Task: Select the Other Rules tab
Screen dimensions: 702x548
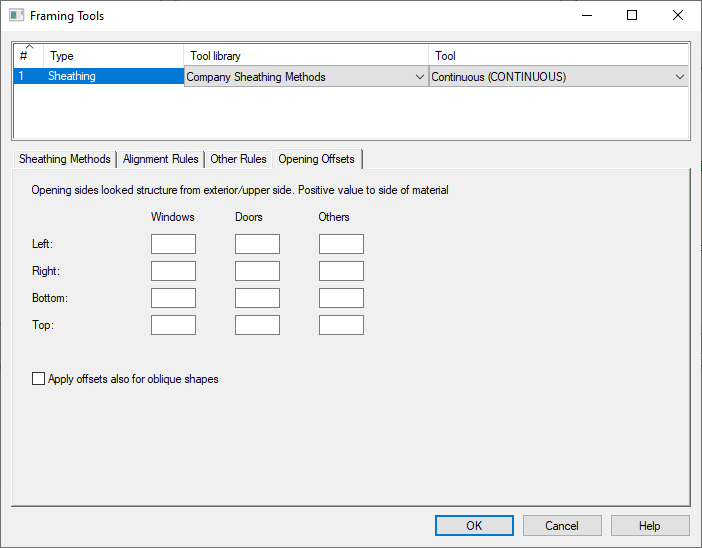Action: coord(238,159)
